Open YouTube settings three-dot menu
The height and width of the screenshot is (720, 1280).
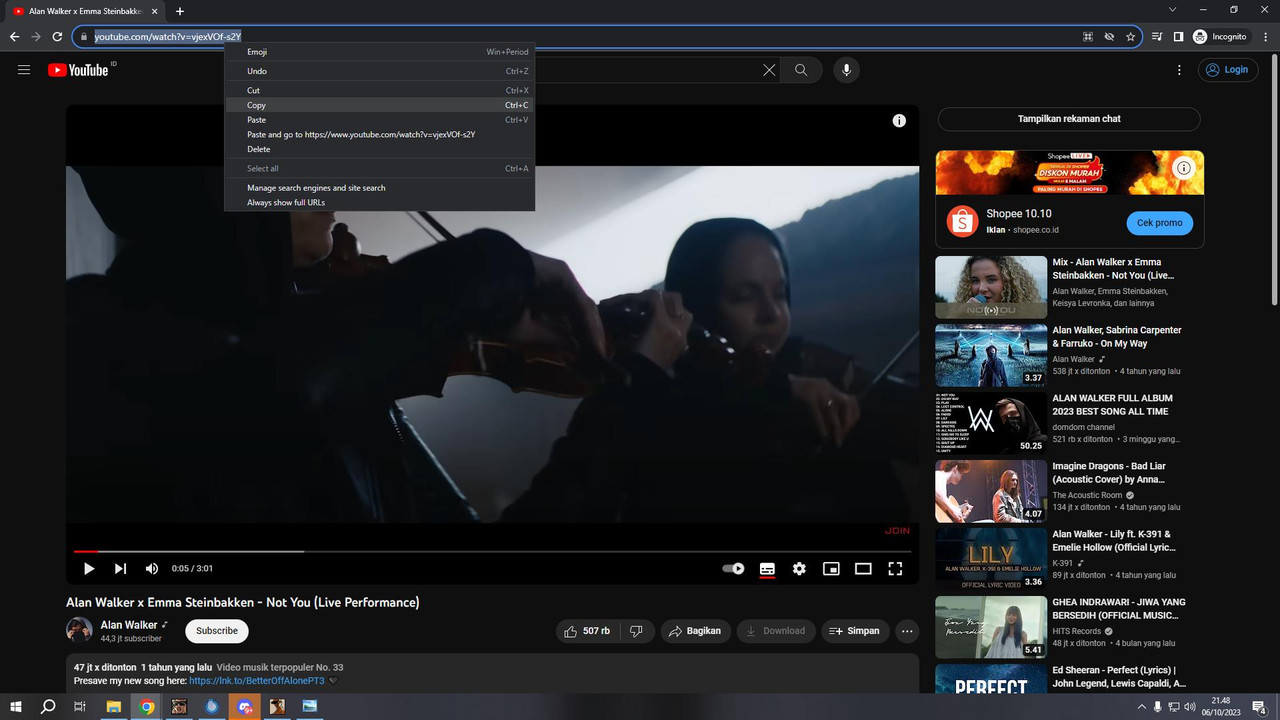(x=1179, y=70)
